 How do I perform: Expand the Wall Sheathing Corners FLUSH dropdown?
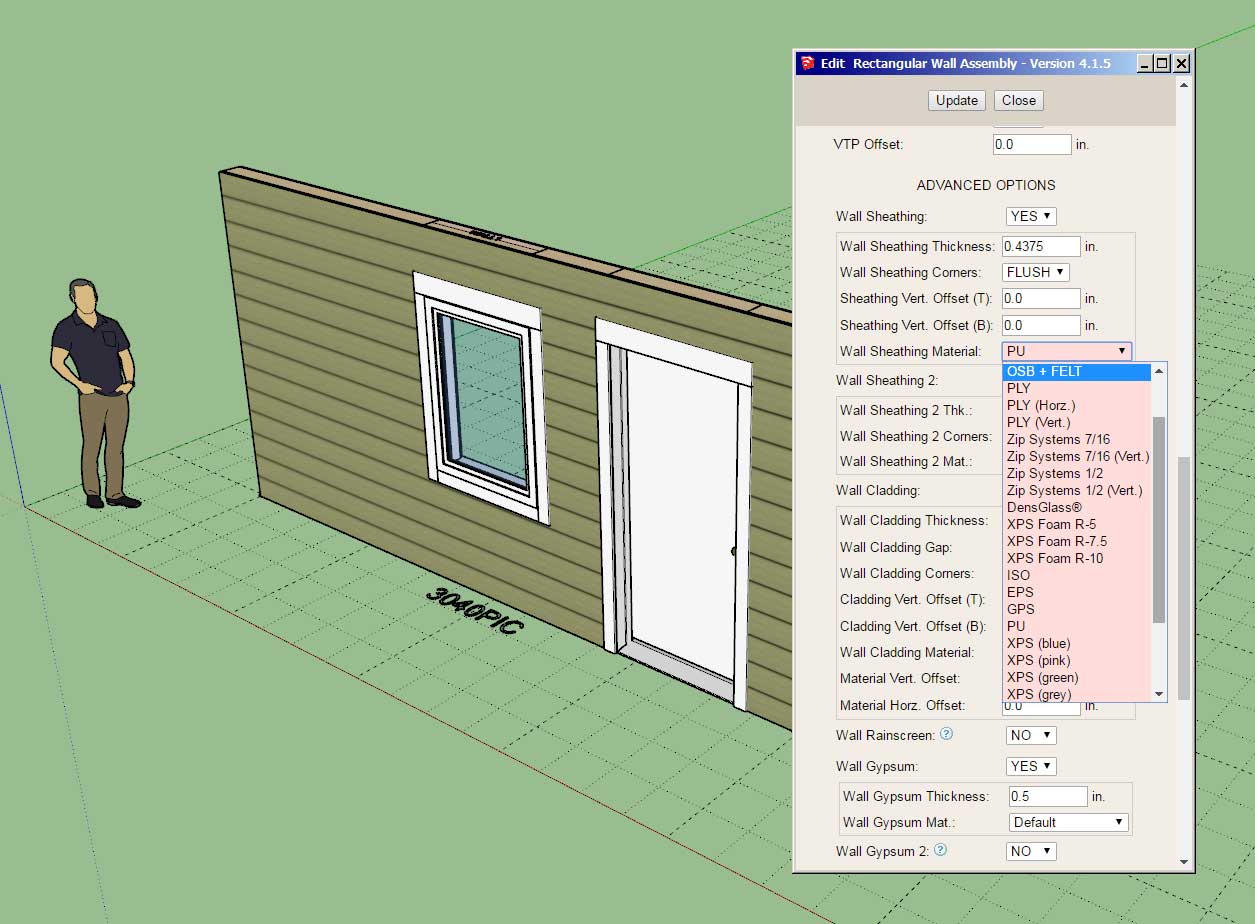click(1035, 272)
